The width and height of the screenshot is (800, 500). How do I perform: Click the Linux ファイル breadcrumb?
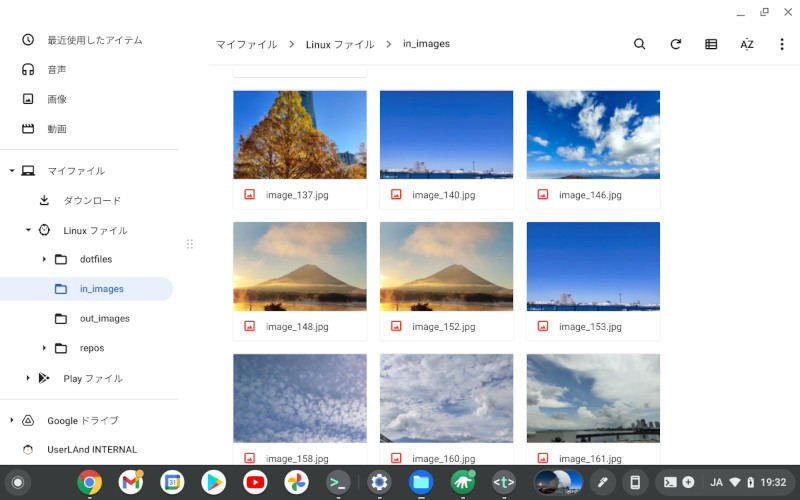340,44
